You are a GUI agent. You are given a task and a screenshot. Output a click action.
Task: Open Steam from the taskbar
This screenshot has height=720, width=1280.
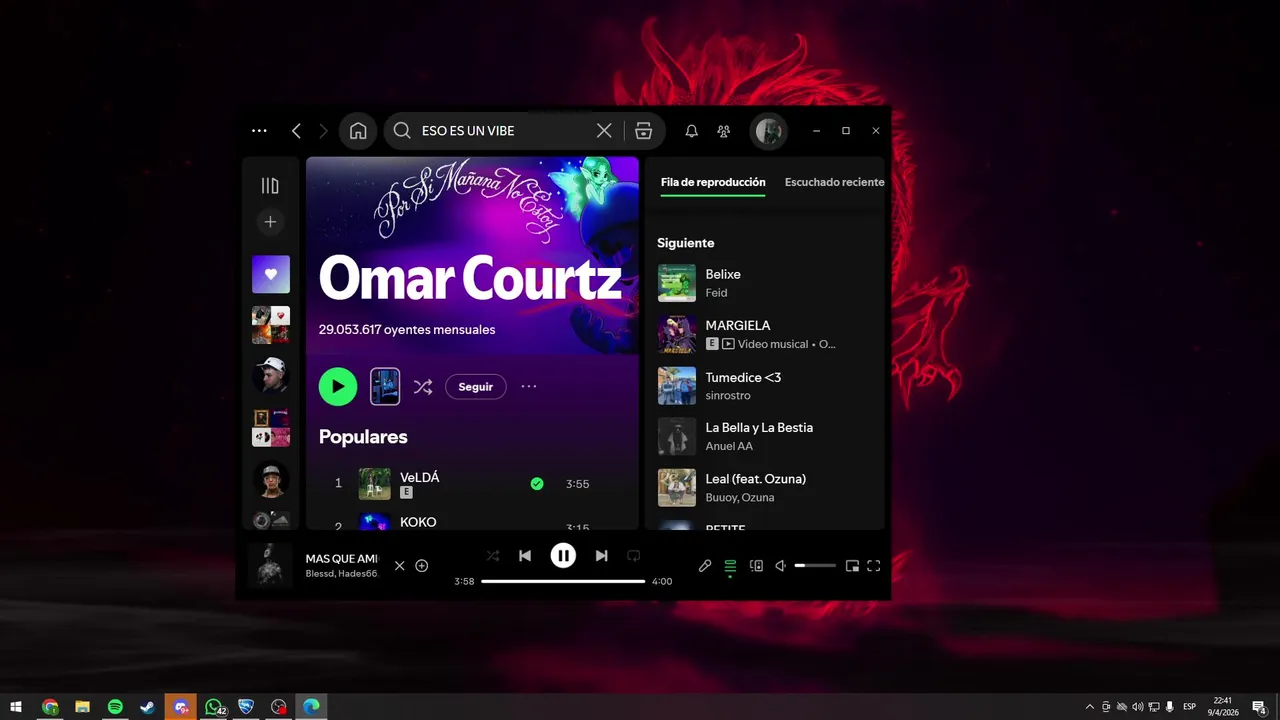pos(147,707)
